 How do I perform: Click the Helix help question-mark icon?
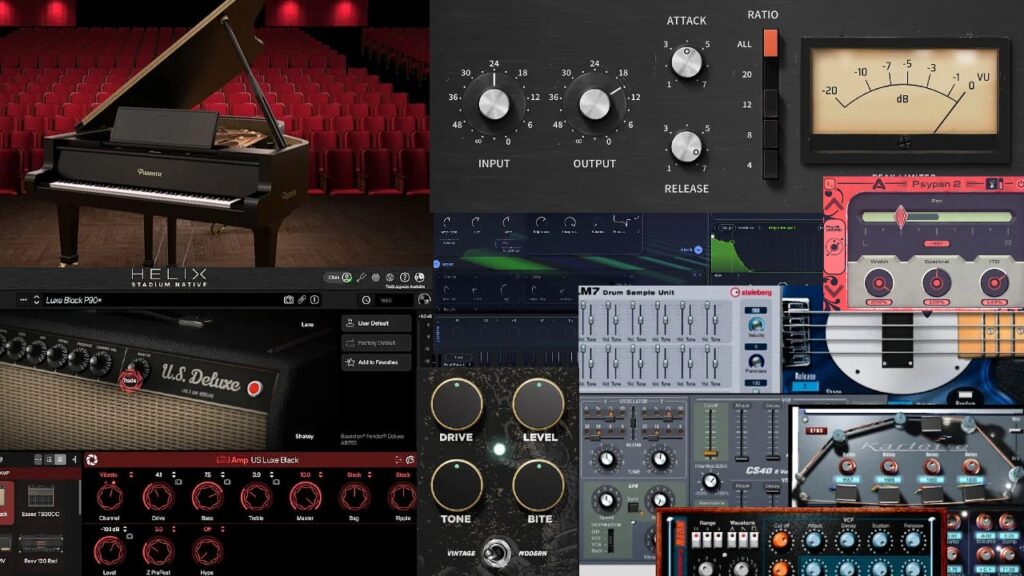coord(404,278)
